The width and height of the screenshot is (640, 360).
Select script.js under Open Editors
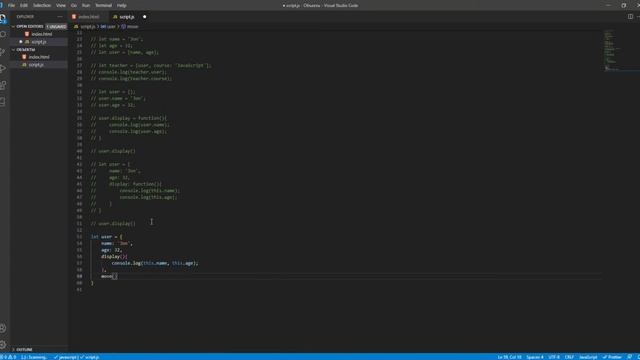coord(39,42)
